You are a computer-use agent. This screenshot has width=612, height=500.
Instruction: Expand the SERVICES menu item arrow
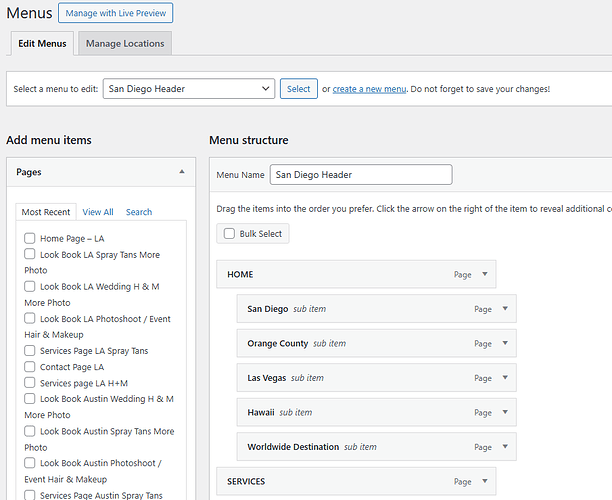[x=485, y=481]
